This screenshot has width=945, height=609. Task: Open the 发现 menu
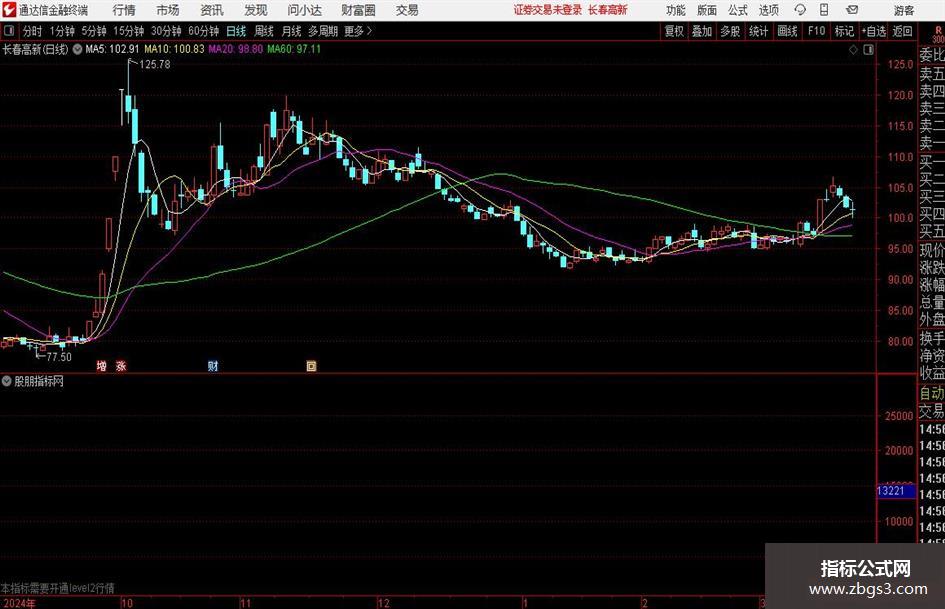(256, 10)
